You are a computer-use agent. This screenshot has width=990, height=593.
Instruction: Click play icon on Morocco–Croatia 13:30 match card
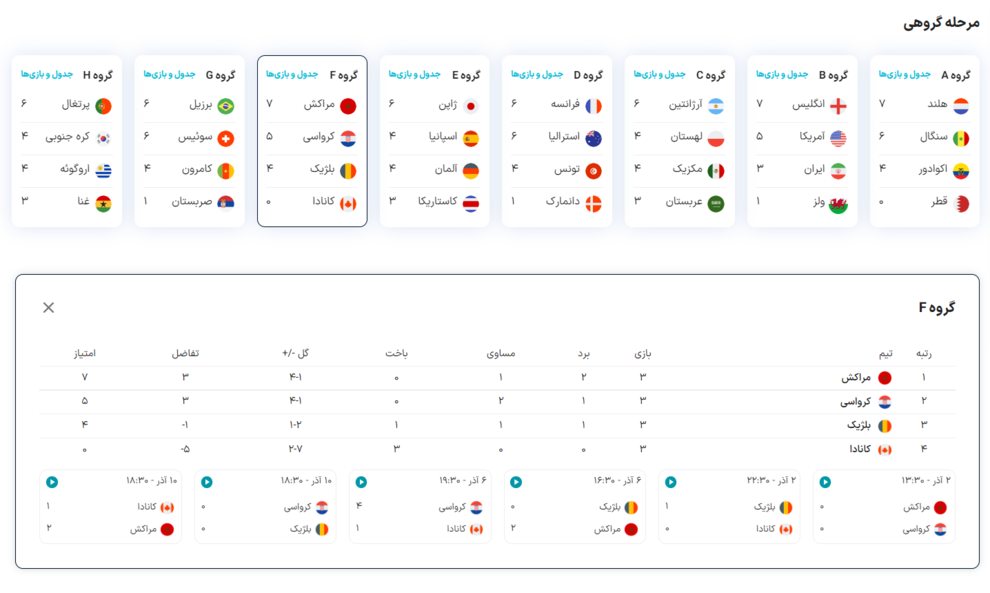(x=825, y=482)
